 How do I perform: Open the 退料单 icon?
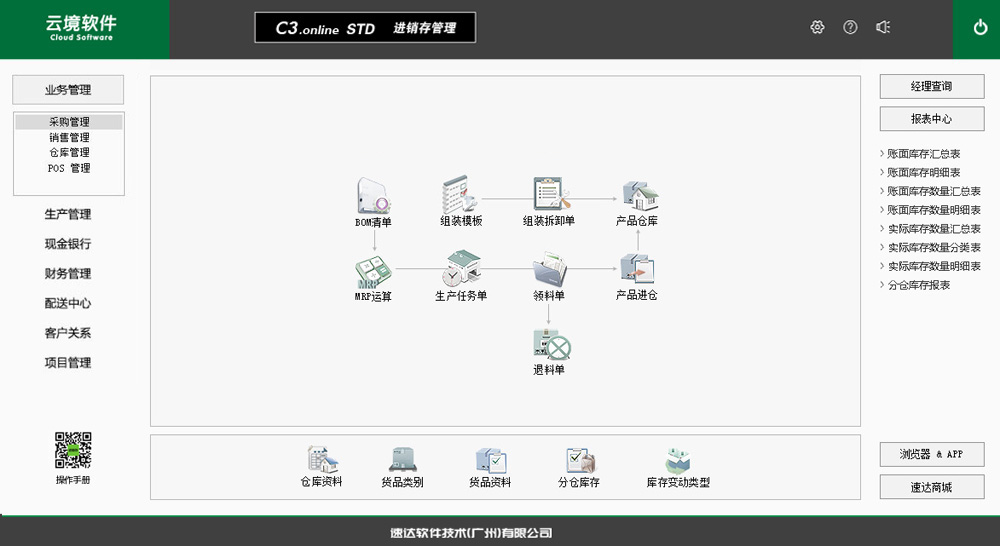pyautogui.click(x=549, y=345)
